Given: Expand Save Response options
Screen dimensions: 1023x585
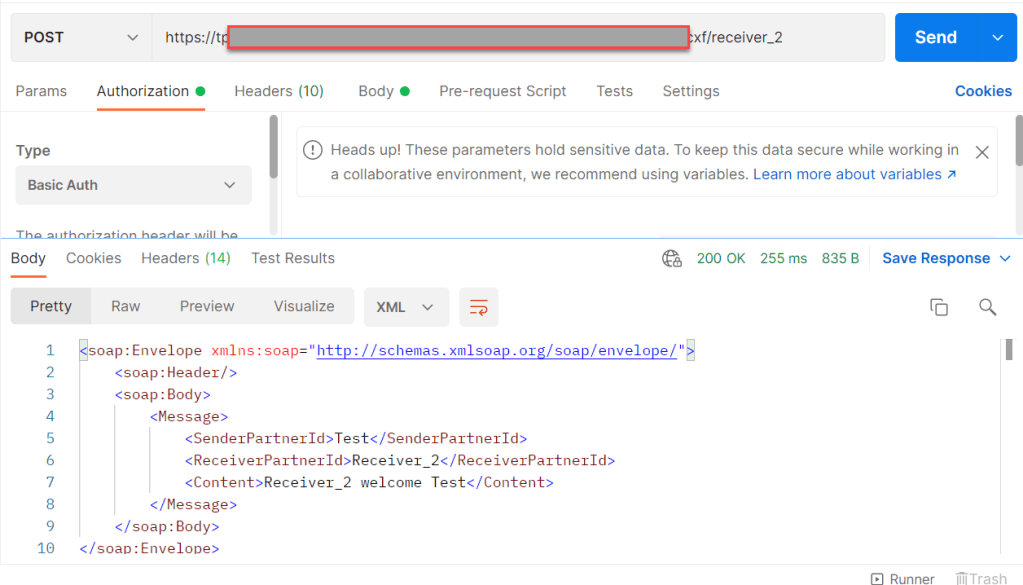Looking at the screenshot, I should click(1006, 258).
